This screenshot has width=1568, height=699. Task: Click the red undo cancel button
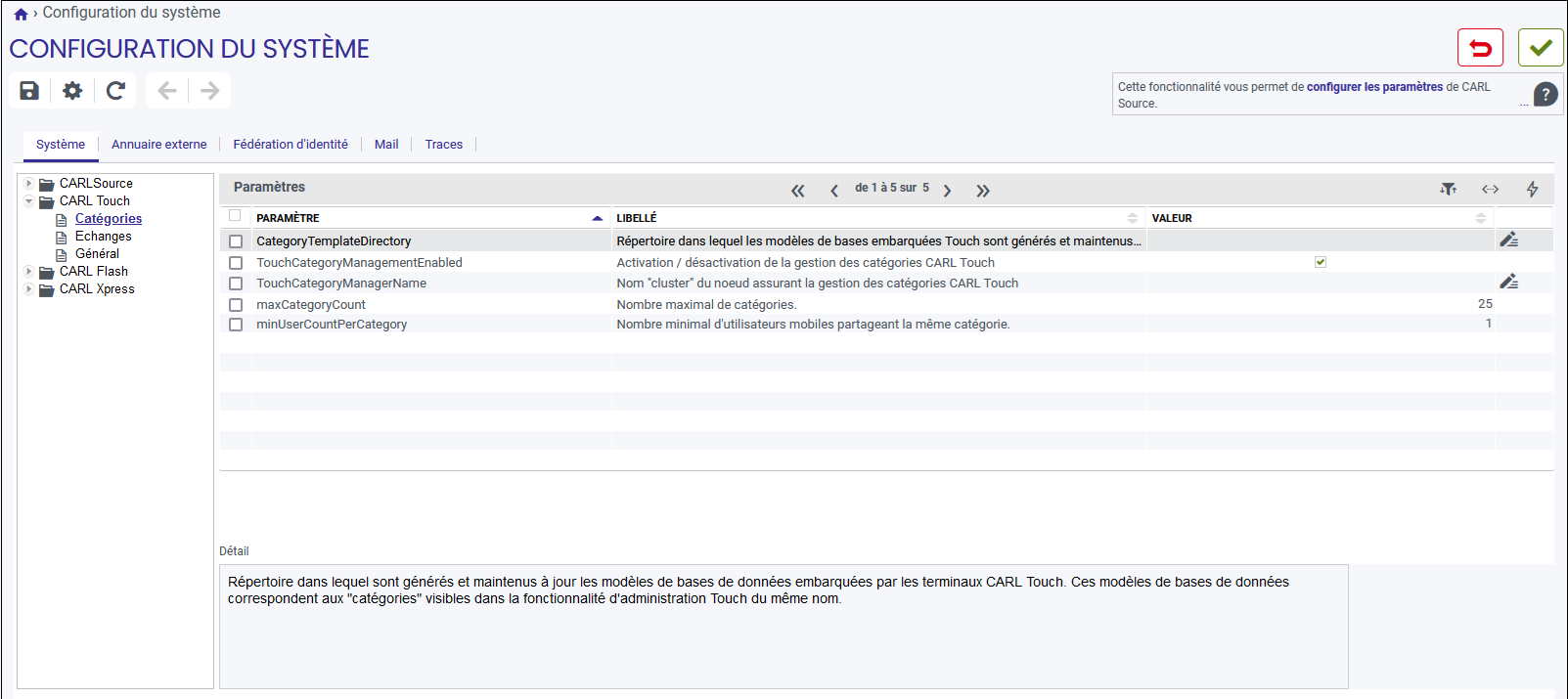click(x=1480, y=48)
